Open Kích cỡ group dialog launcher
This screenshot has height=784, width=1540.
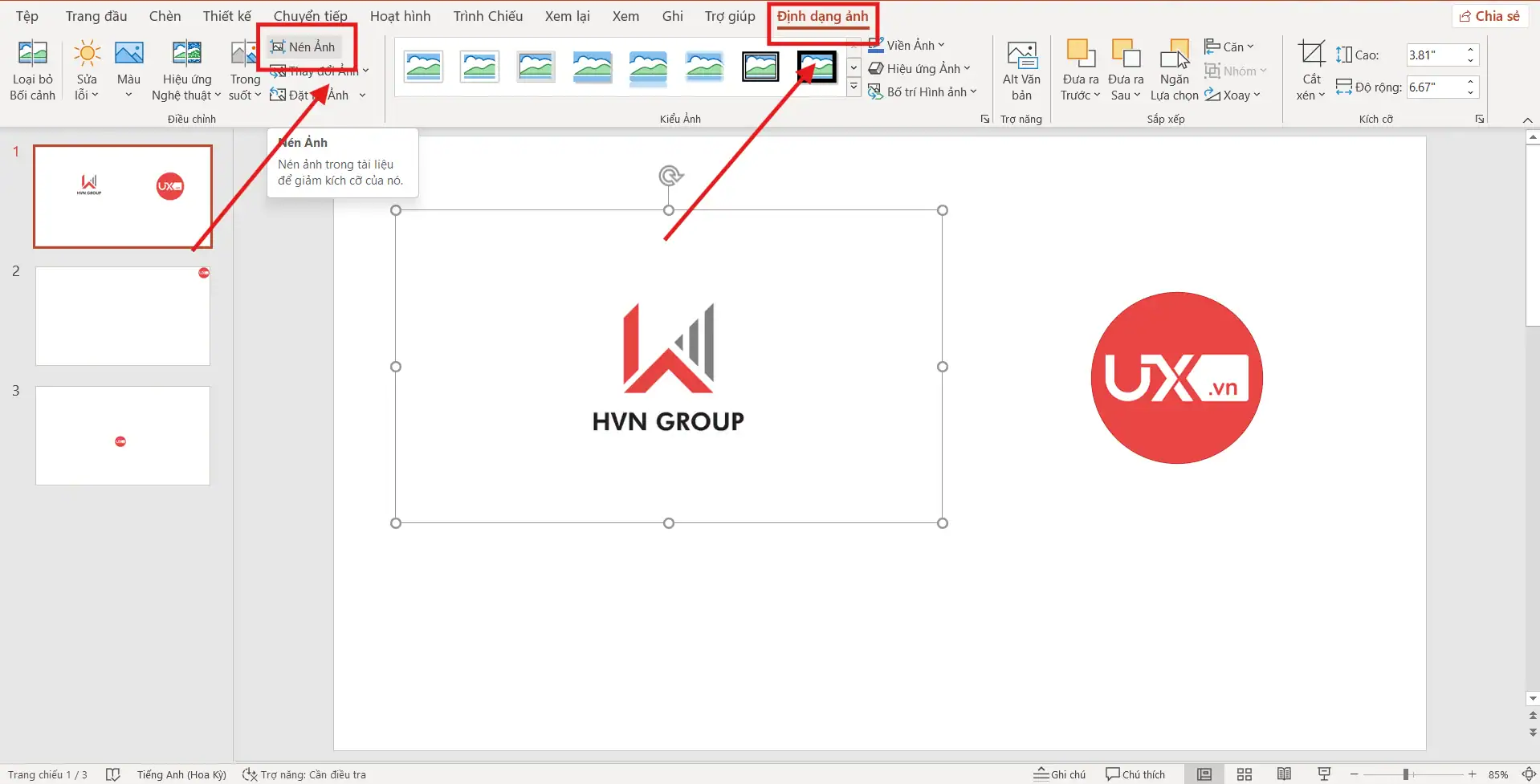pos(1480,119)
